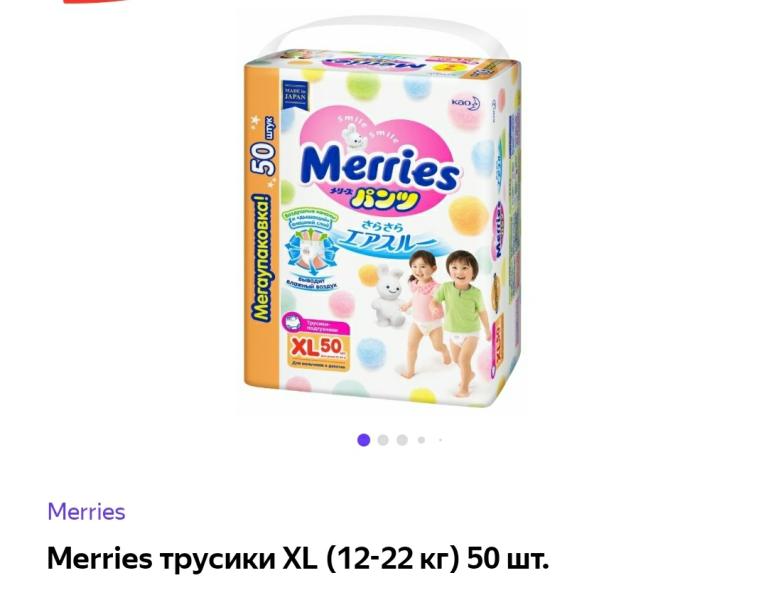765x600 pixels.
Task: Click the XL 50 size label on pack
Action: (319, 349)
